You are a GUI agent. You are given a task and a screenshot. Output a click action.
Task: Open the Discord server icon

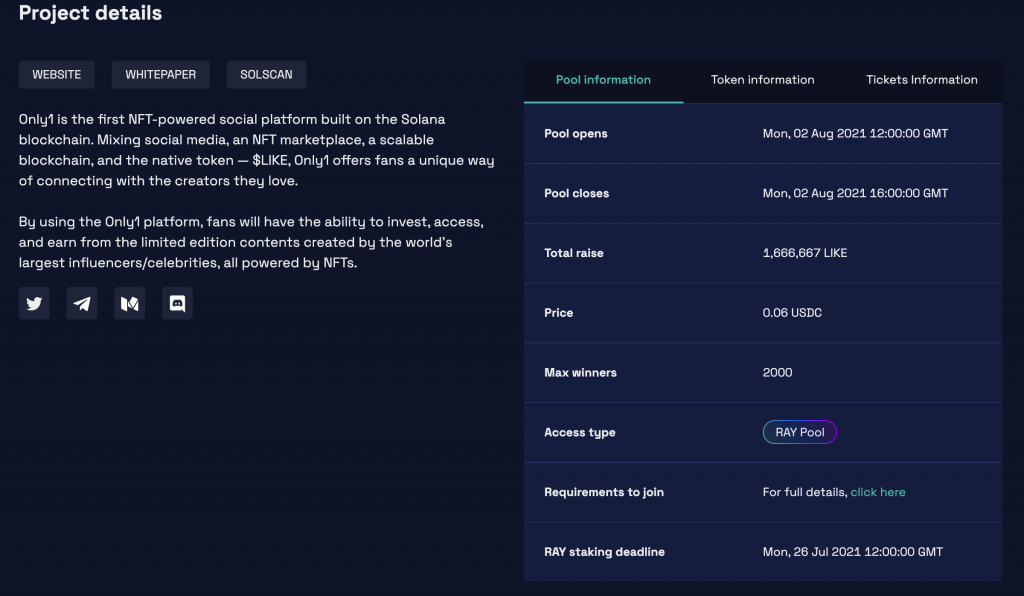coord(177,304)
